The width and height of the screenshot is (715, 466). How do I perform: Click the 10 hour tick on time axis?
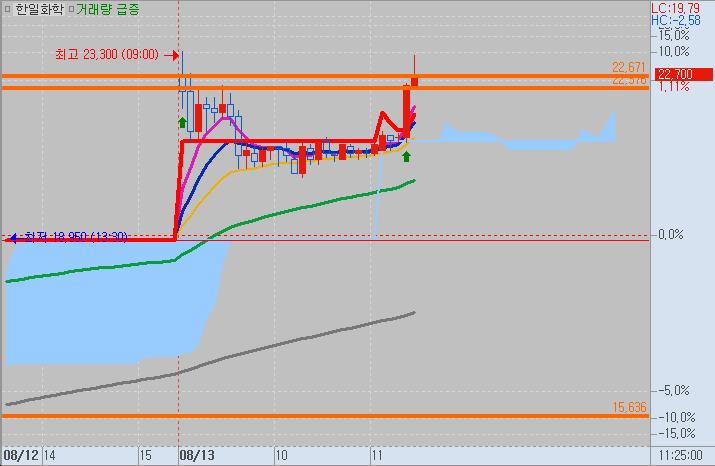pyautogui.click(x=281, y=455)
